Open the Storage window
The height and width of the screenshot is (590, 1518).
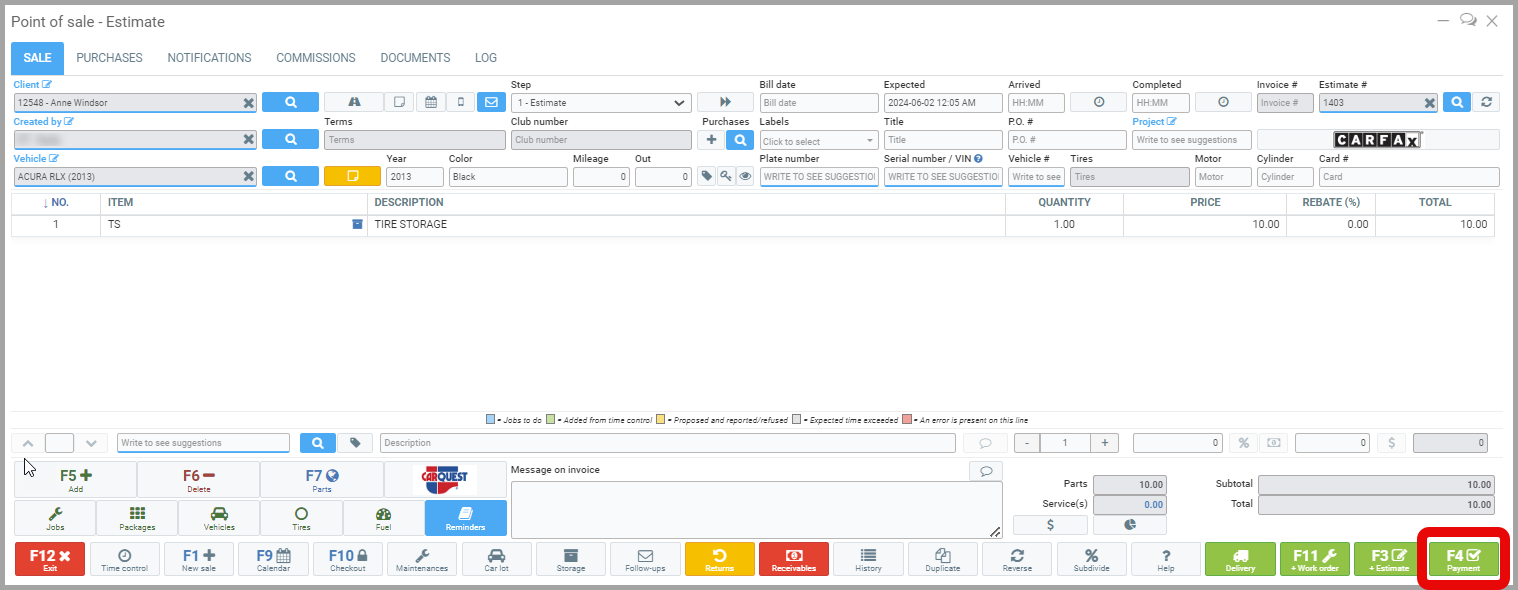click(571, 559)
